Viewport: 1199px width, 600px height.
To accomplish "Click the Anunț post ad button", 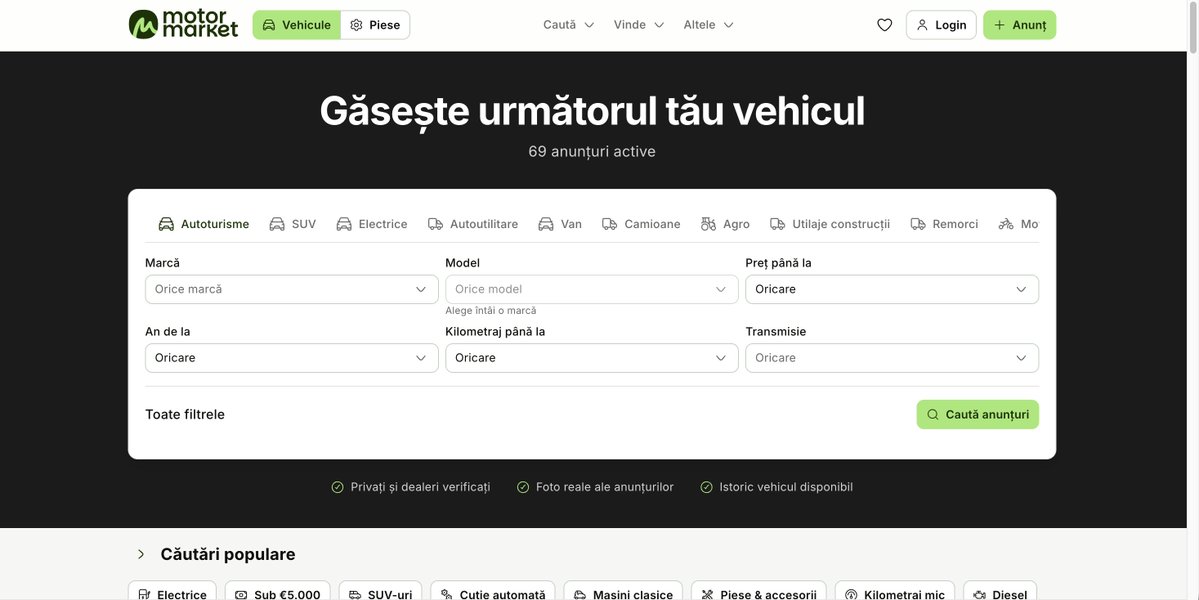I will click(1019, 25).
